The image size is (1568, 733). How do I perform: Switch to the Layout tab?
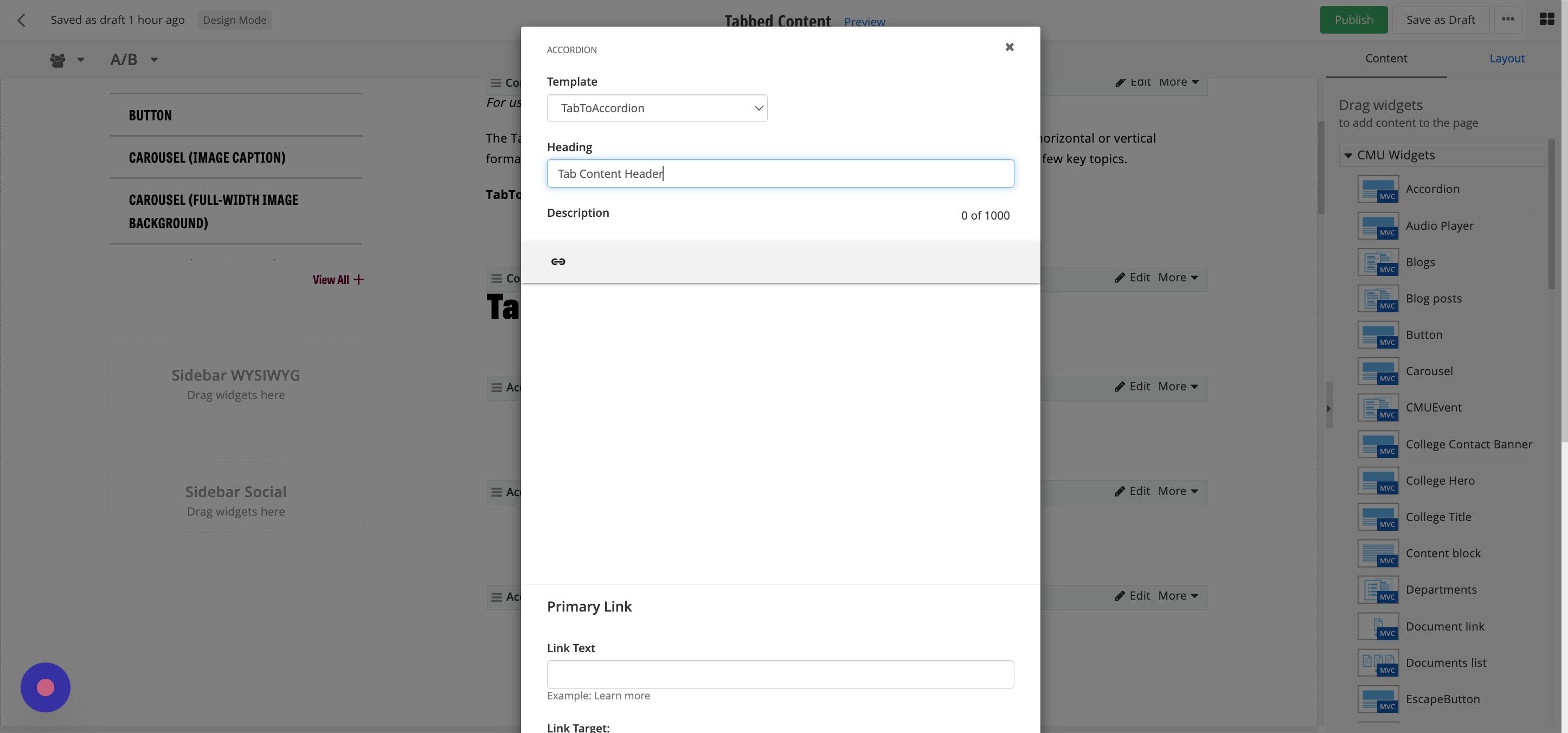pyautogui.click(x=1507, y=59)
